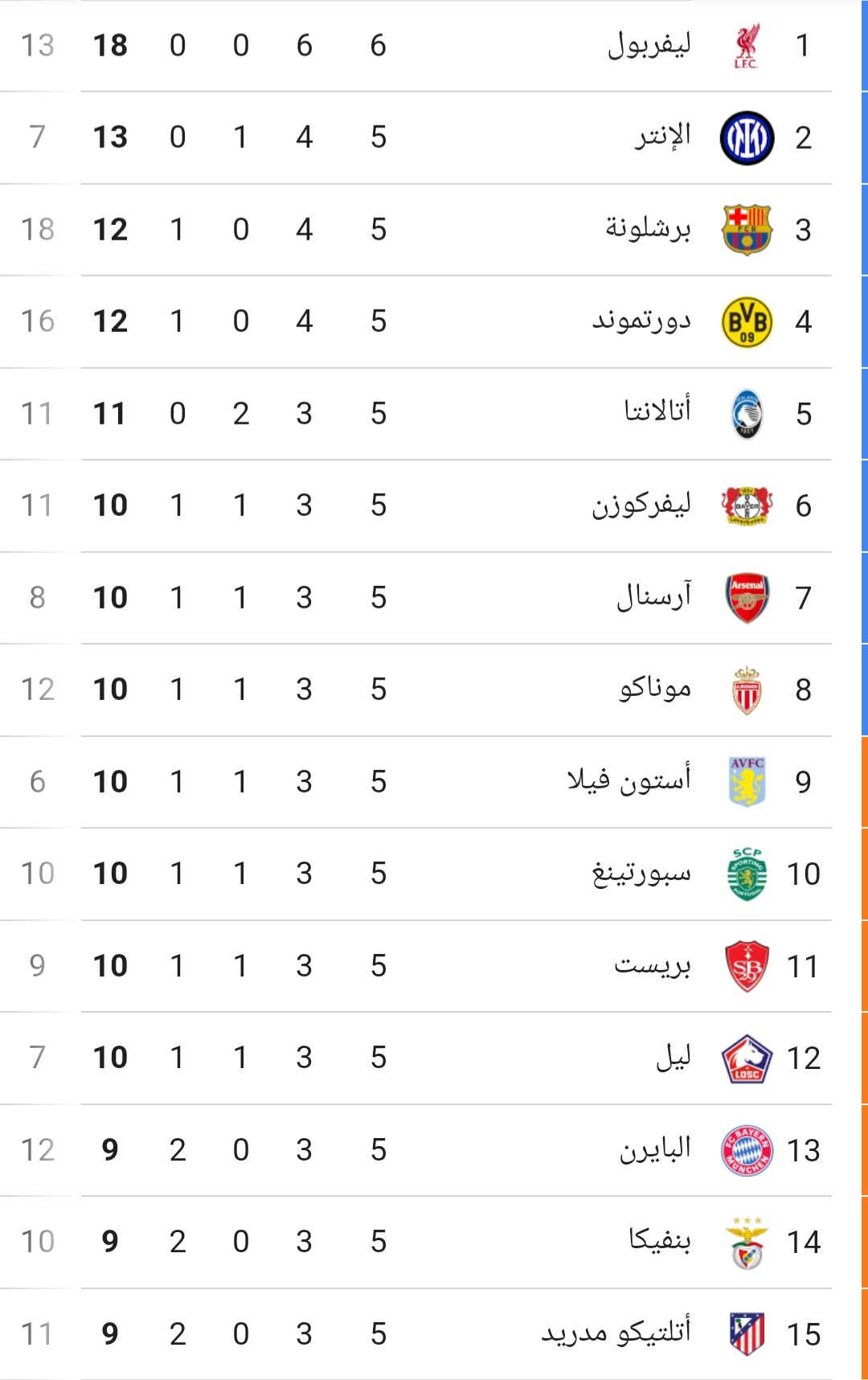Viewport: 868px width, 1380px height.
Task: Open team name أستون فيلا
Action: 628,780
